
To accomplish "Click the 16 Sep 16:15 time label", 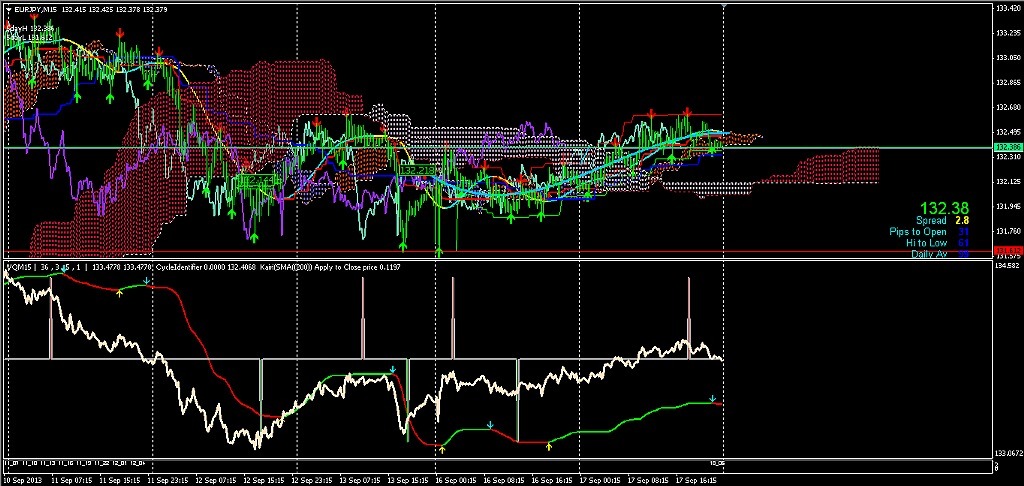I will 551,479.
